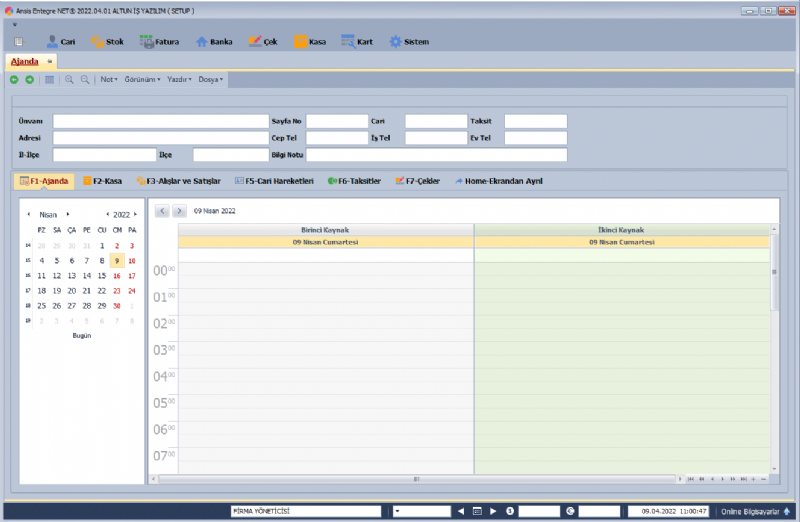This screenshot has width=800, height=522.
Task: Open the Stok module
Action: [108, 42]
